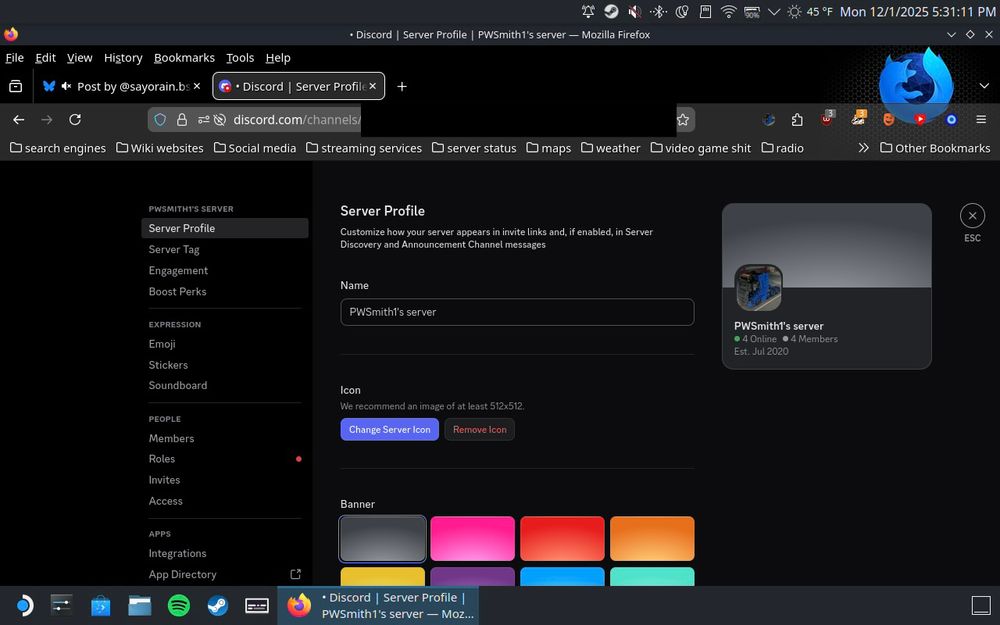Click the bookmarks overflow chevron
The height and width of the screenshot is (625, 1000).
(862, 148)
